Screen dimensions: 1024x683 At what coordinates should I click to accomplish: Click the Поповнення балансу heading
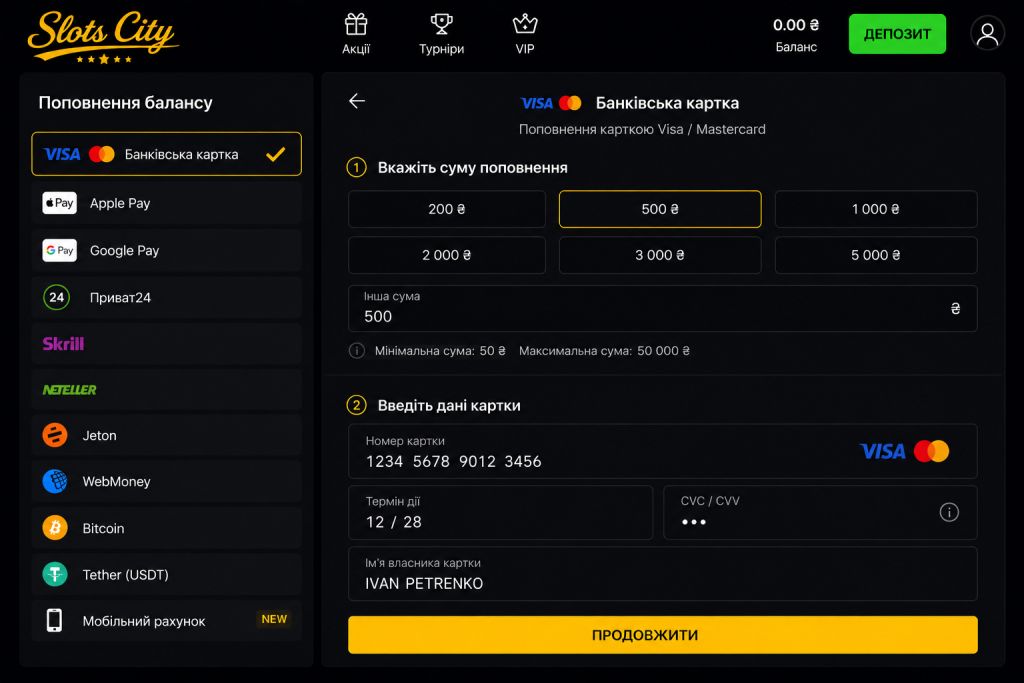point(125,103)
